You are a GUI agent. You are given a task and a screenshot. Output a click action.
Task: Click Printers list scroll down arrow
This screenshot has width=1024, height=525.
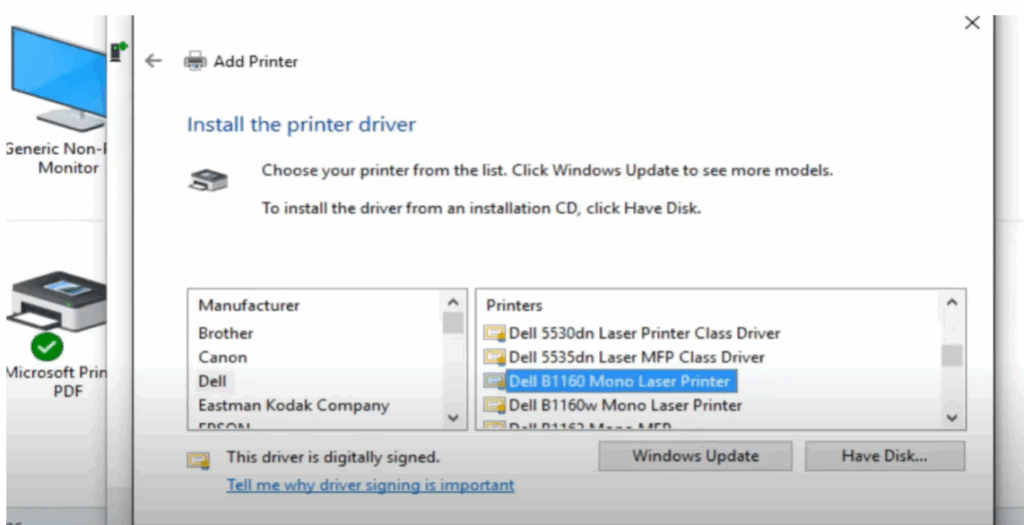[952, 418]
